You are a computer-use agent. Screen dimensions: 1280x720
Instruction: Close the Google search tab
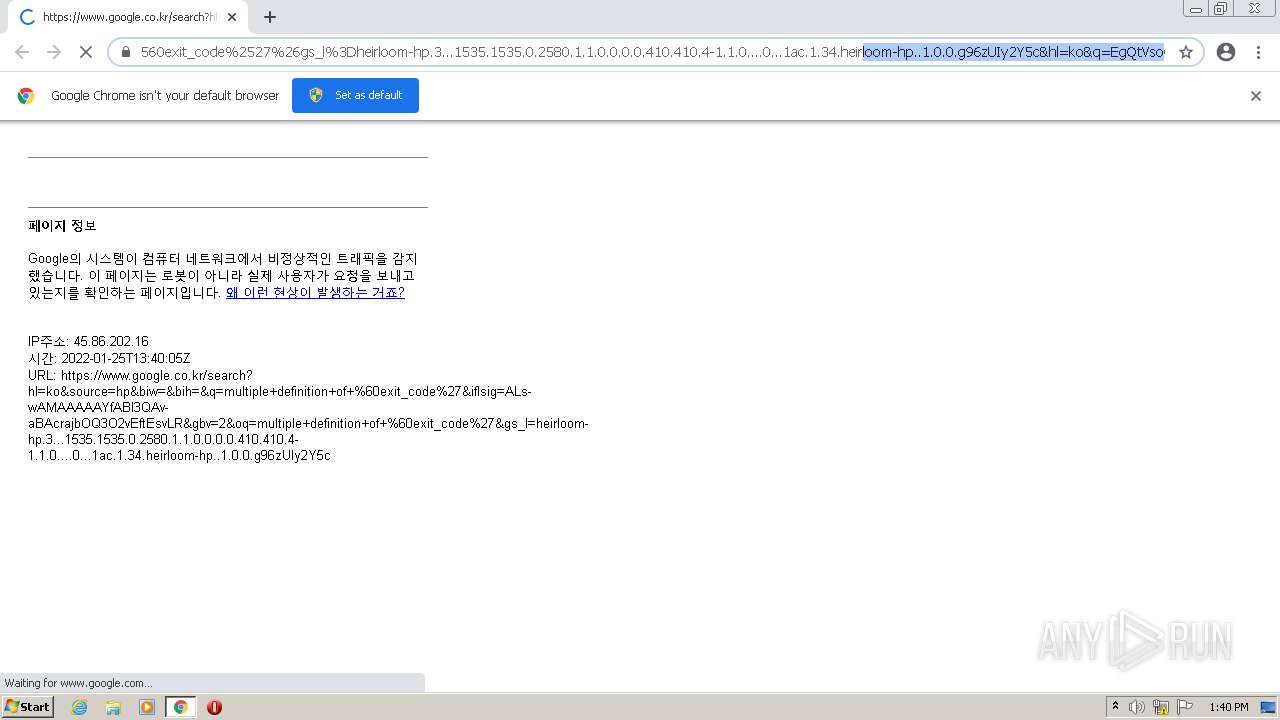click(x=232, y=17)
